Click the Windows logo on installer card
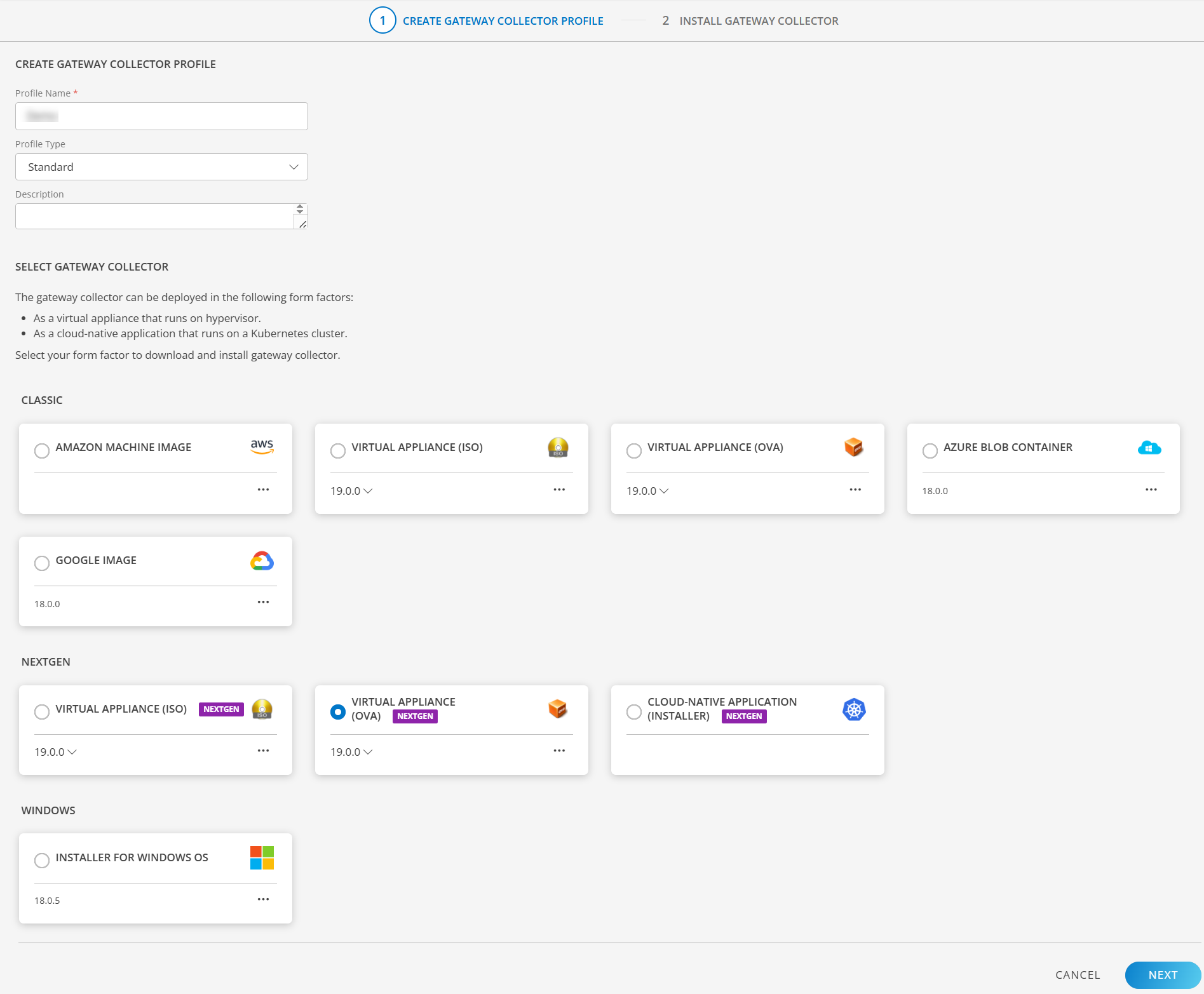This screenshot has width=1204, height=994. tap(262, 857)
